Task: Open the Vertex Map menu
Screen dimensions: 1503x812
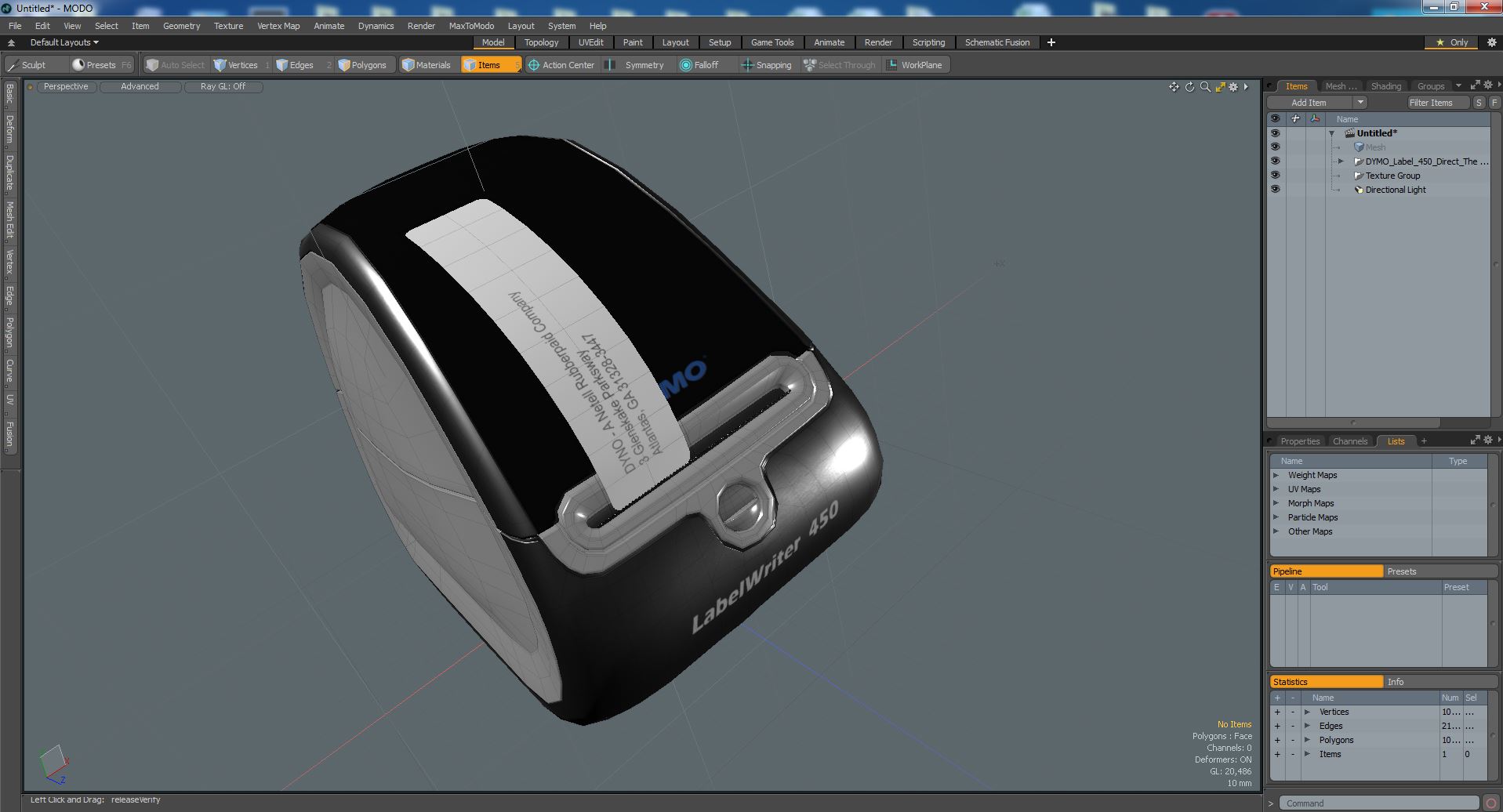Action: pyautogui.click(x=278, y=26)
